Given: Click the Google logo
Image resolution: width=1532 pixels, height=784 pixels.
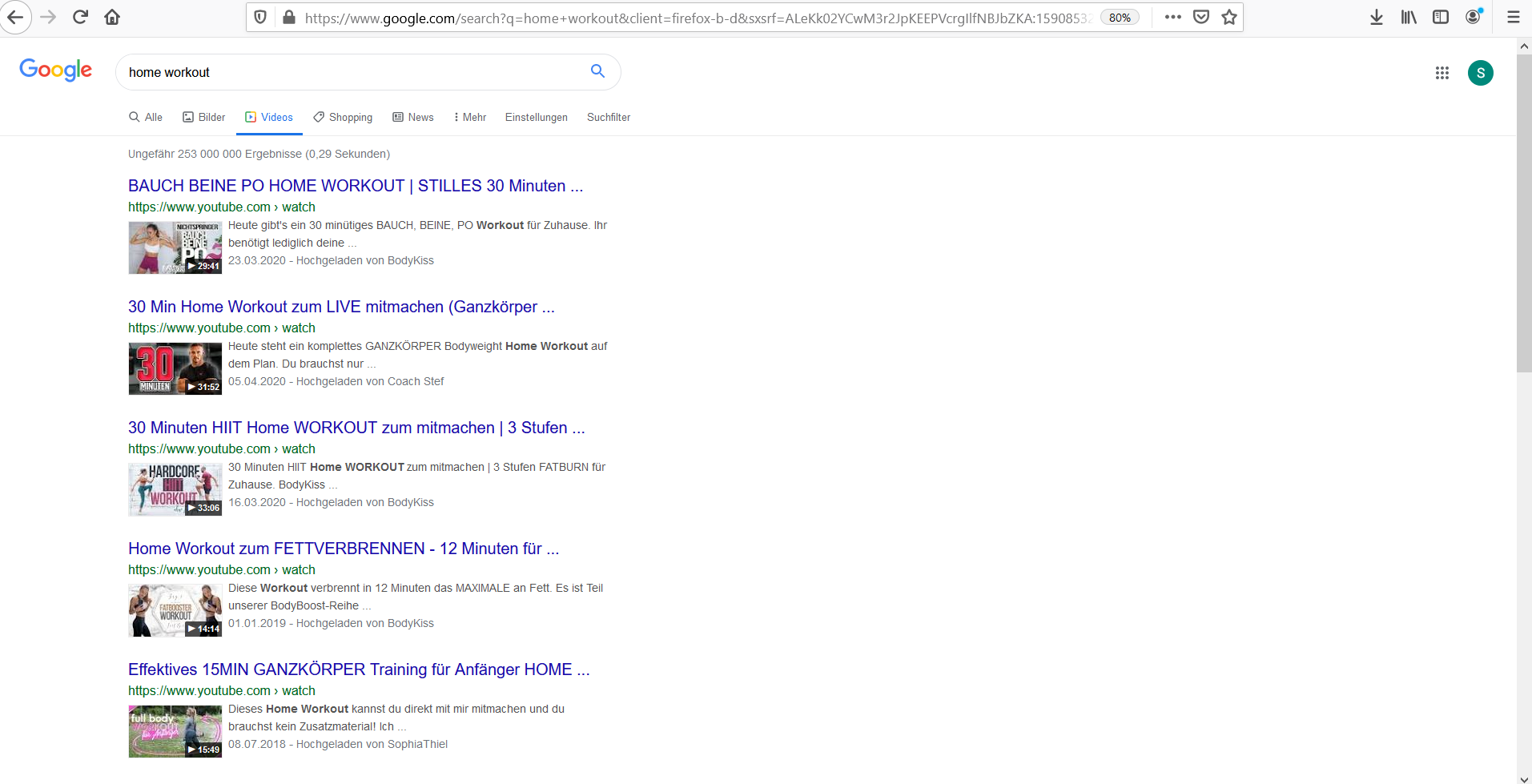Looking at the screenshot, I should [x=56, y=70].
